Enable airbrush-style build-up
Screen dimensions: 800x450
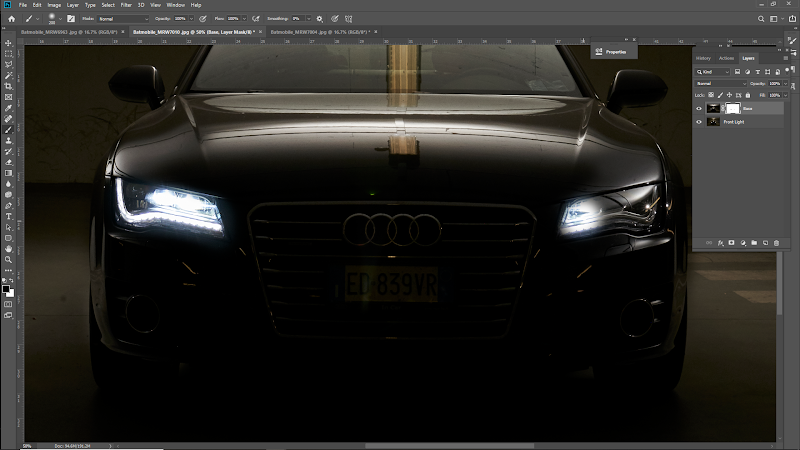coord(256,19)
